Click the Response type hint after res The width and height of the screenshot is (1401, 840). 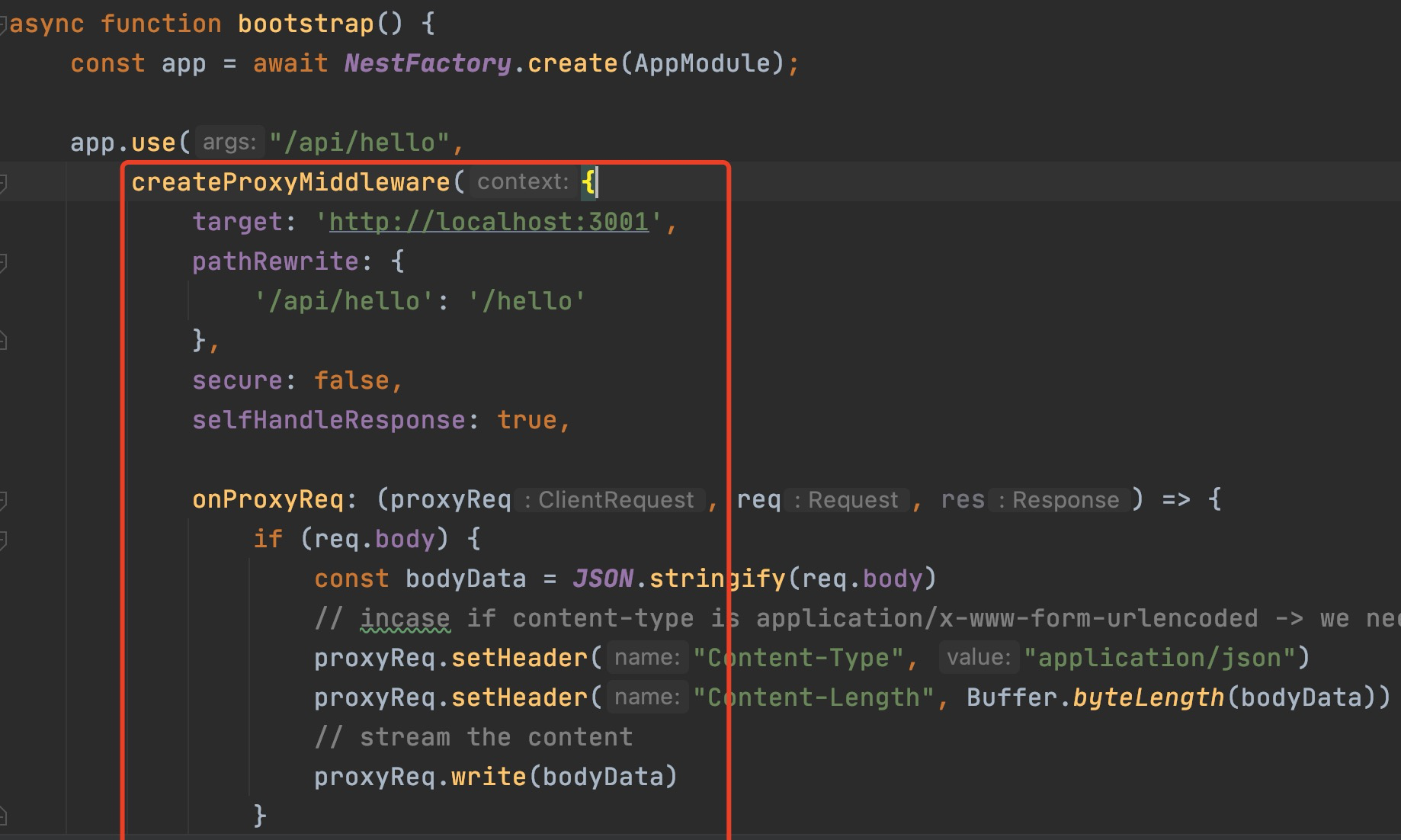point(1060,500)
